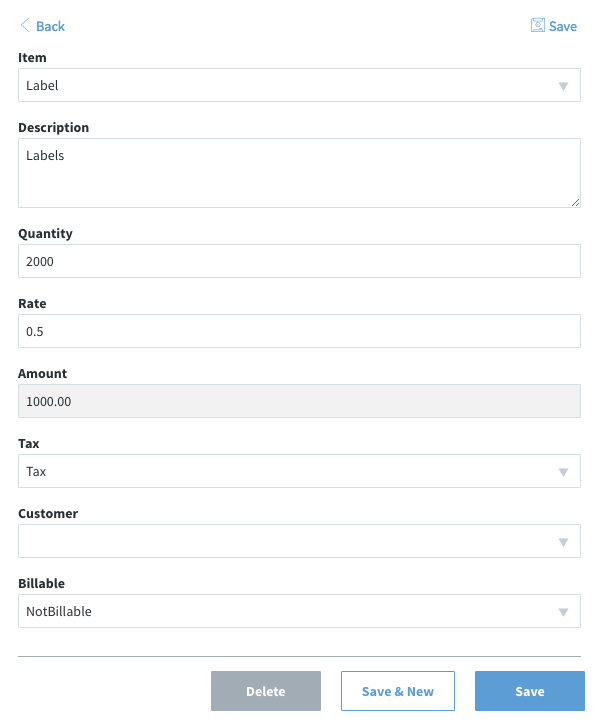Click the Save link in header
Screen dimensions: 597x722
562,26
